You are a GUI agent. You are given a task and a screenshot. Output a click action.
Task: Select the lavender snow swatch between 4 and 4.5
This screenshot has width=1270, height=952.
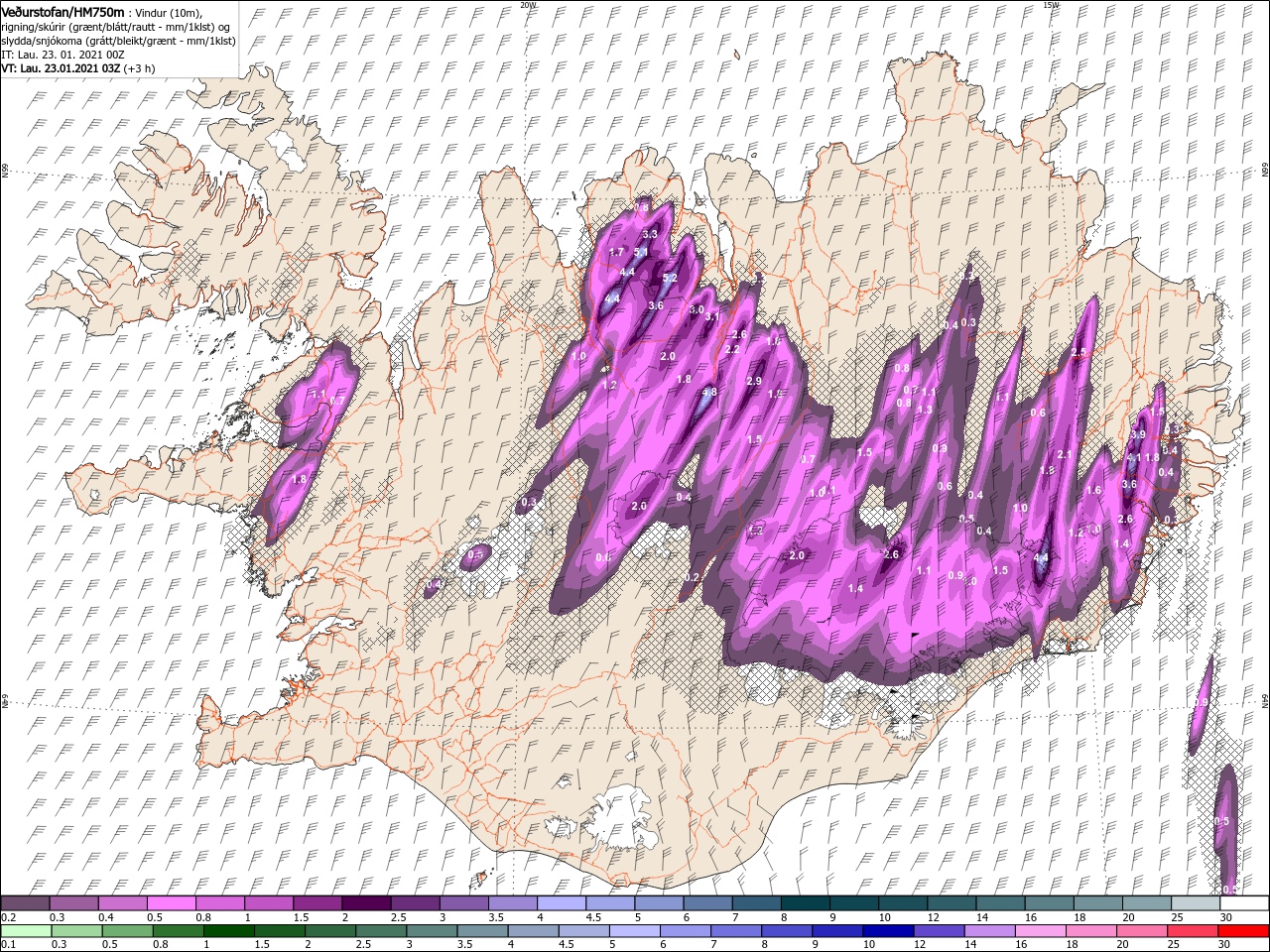click(x=562, y=903)
